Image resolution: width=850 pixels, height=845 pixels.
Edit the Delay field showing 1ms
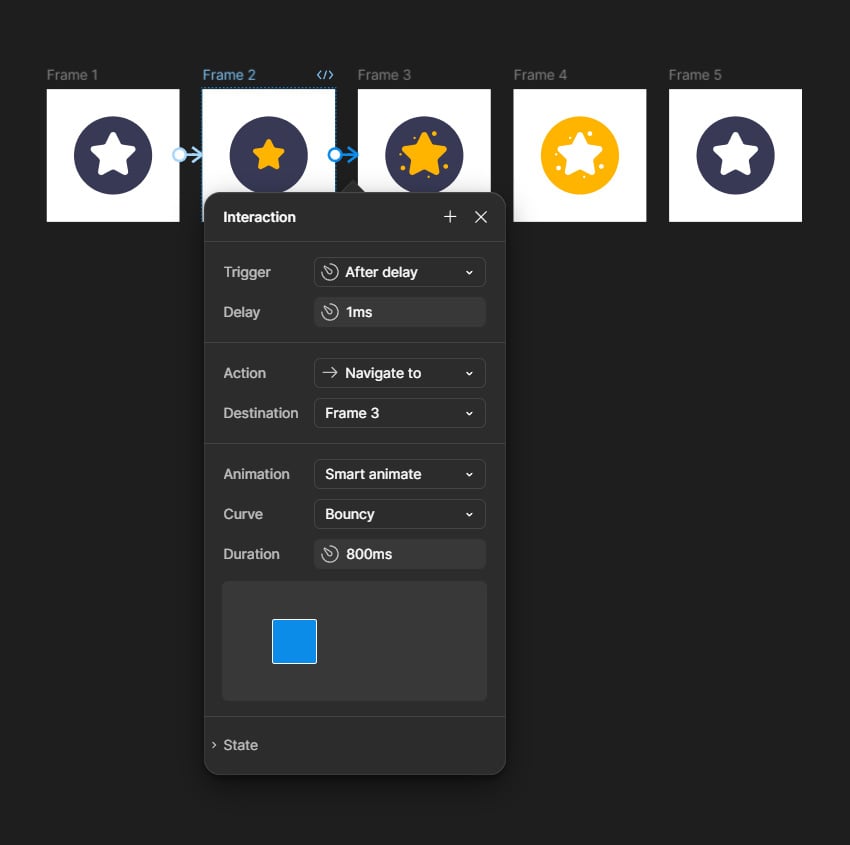coord(400,312)
